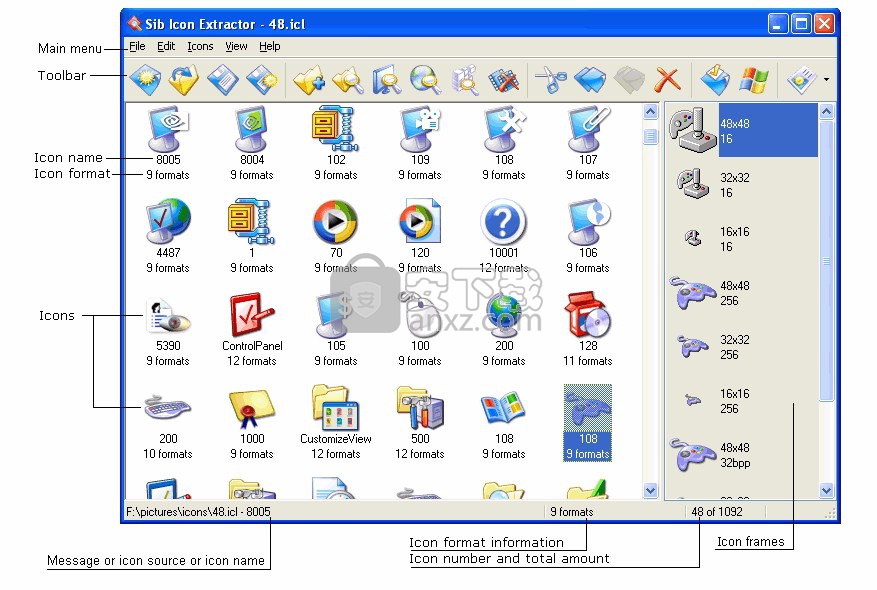The width and height of the screenshot is (877, 590).
Task: Click the icon list scroll down arrow
Action: [650, 490]
